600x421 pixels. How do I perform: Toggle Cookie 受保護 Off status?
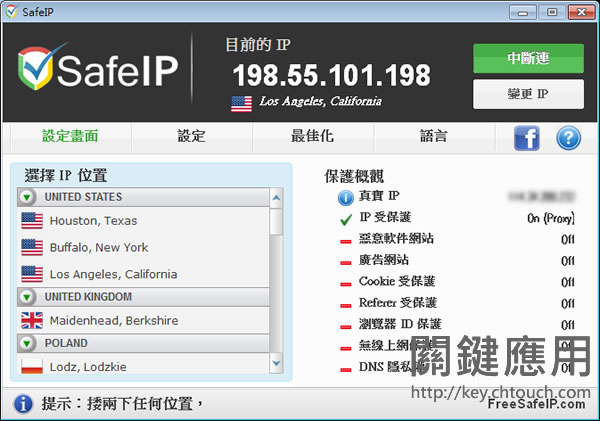(568, 282)
